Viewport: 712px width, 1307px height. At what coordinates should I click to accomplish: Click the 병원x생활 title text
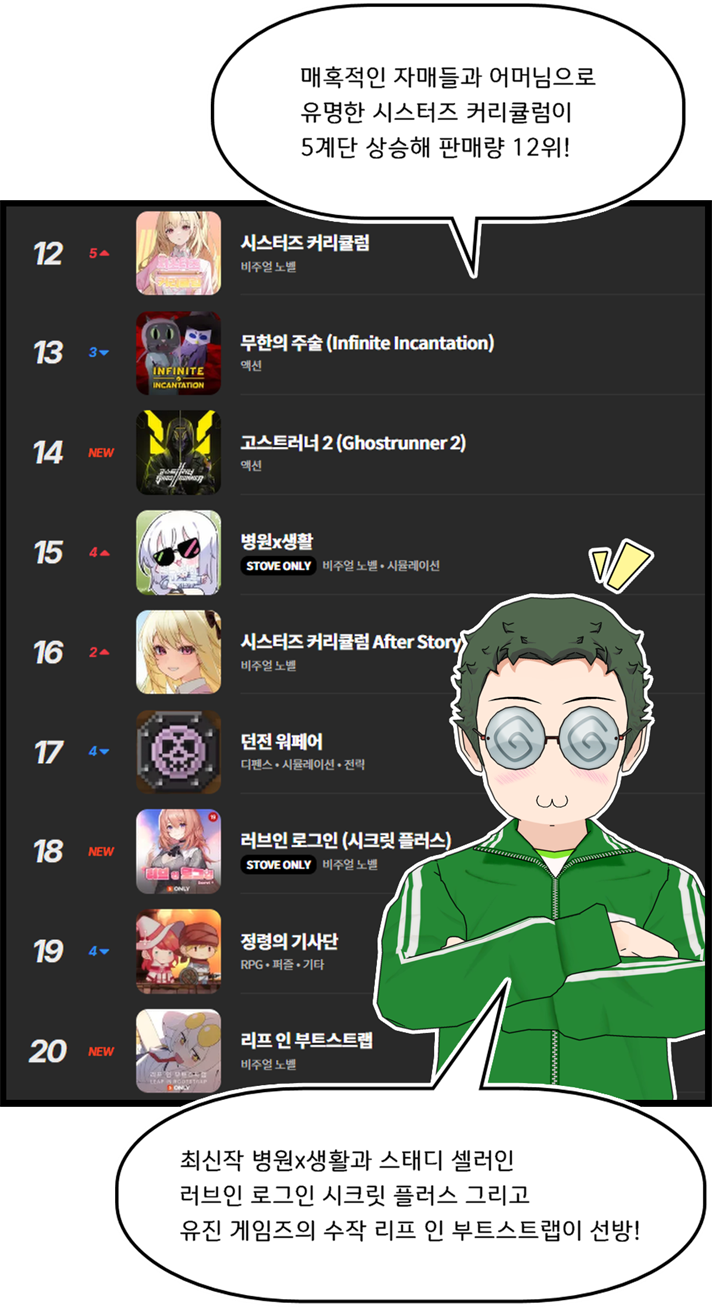click(278, 542)
